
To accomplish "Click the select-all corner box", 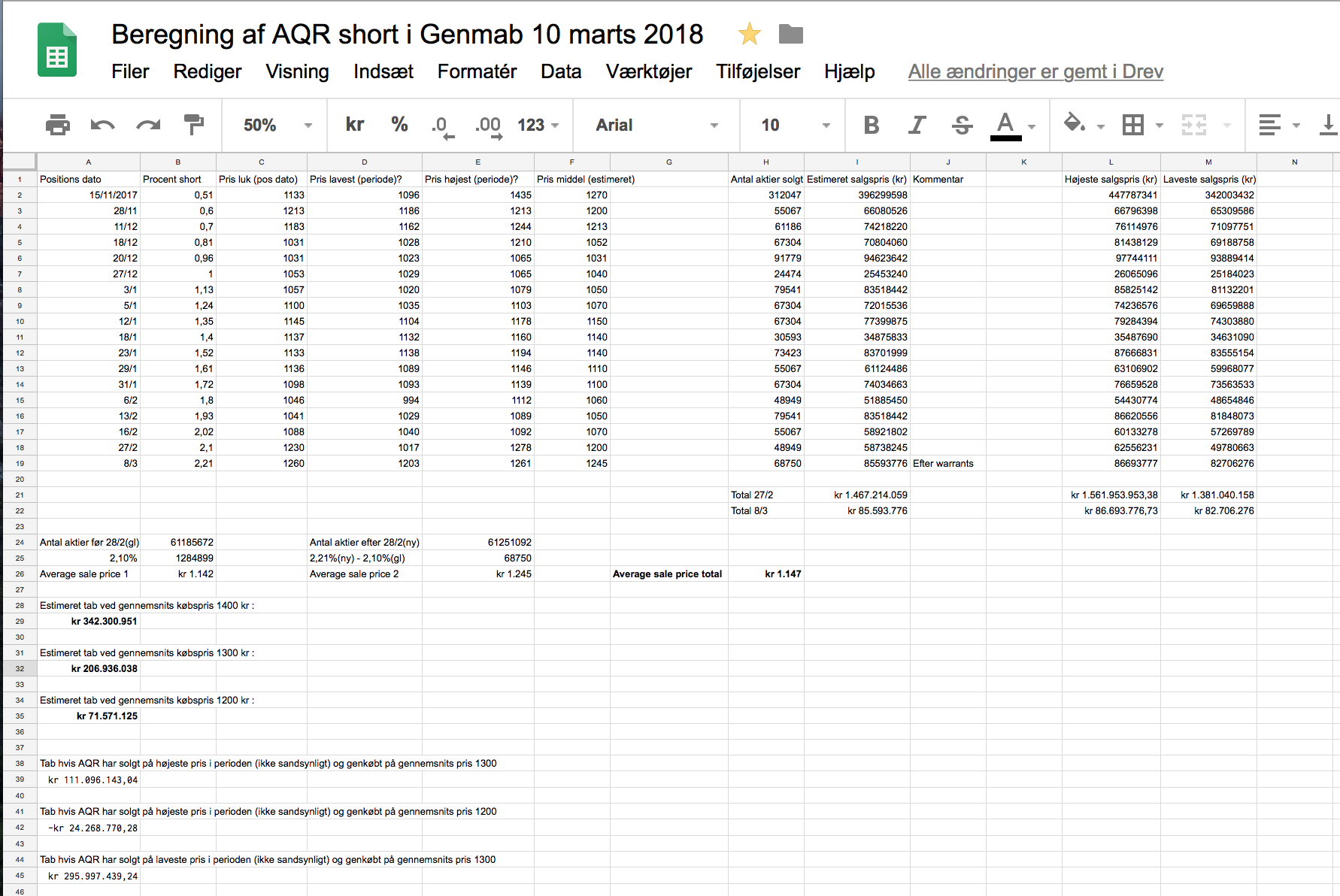I will point(20,162).
